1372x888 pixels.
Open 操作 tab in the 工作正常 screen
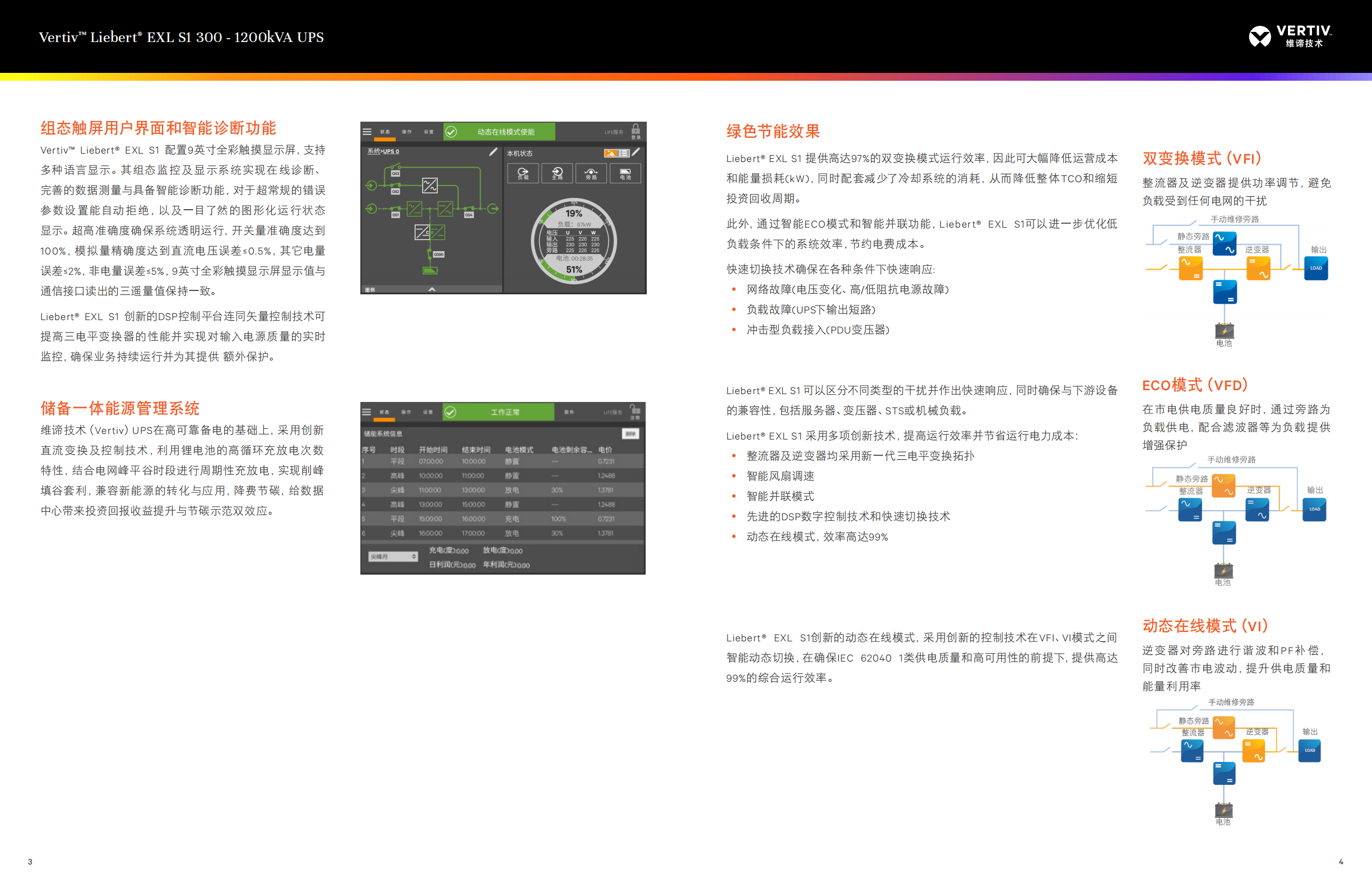406,411
